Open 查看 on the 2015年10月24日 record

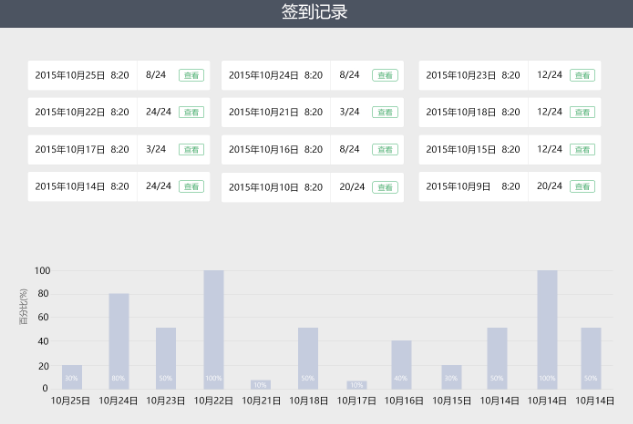[x=384, y=75]
